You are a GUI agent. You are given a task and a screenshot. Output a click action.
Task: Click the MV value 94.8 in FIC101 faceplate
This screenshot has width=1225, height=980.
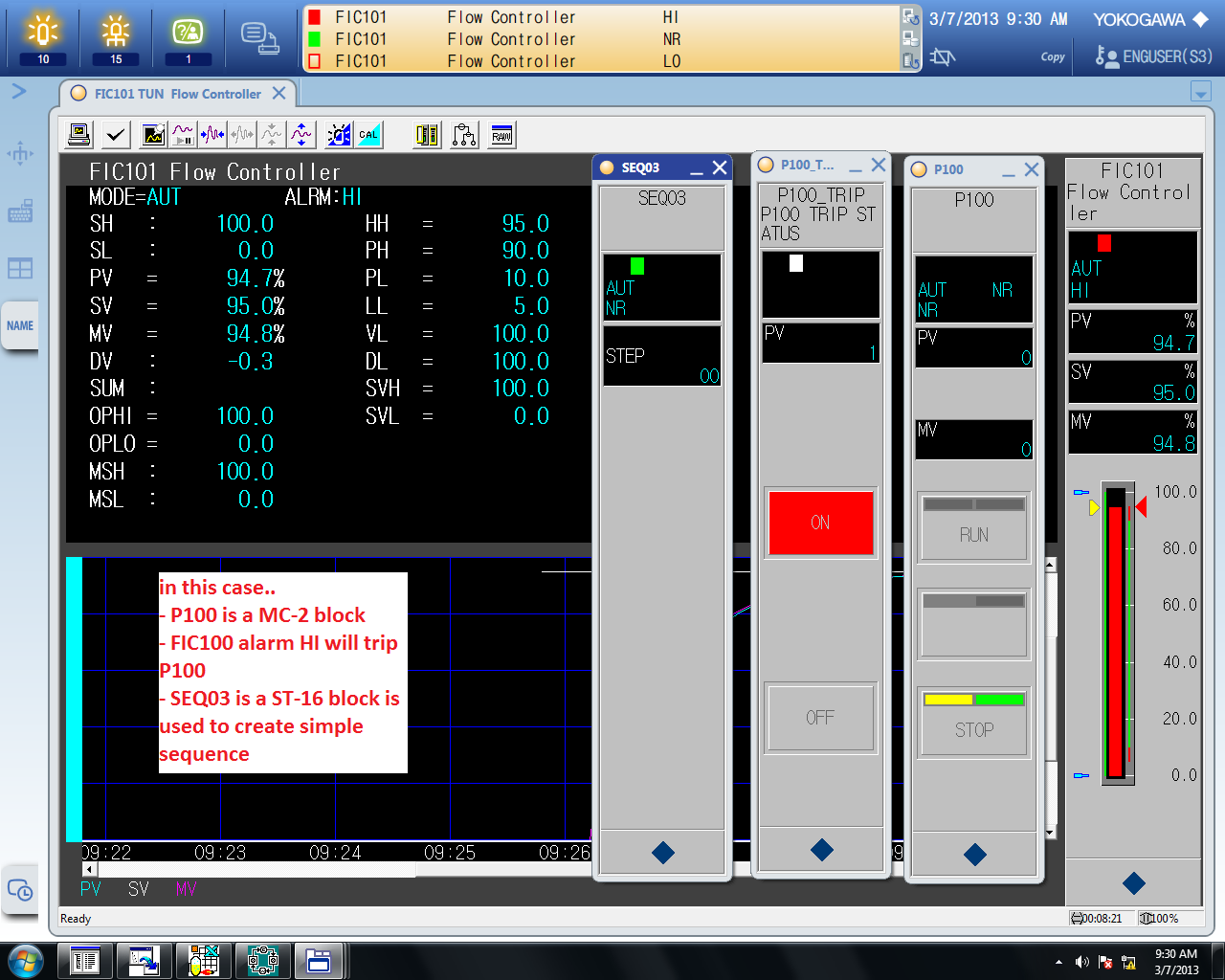[x=1173, y=443]
